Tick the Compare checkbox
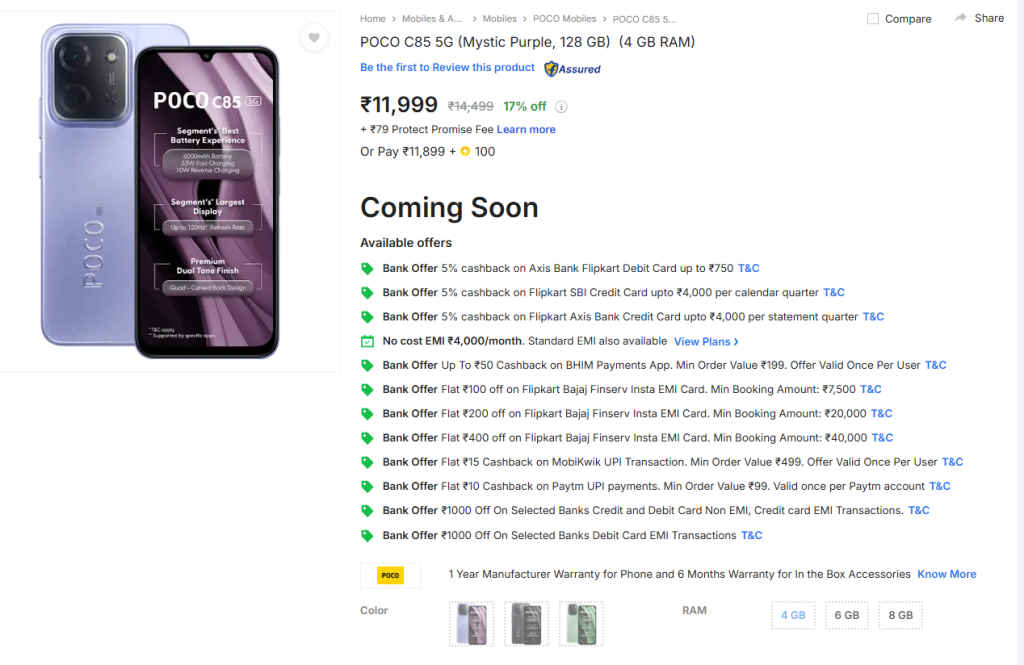This screenshot has width=1024, height=665. (x=873, y=19)
